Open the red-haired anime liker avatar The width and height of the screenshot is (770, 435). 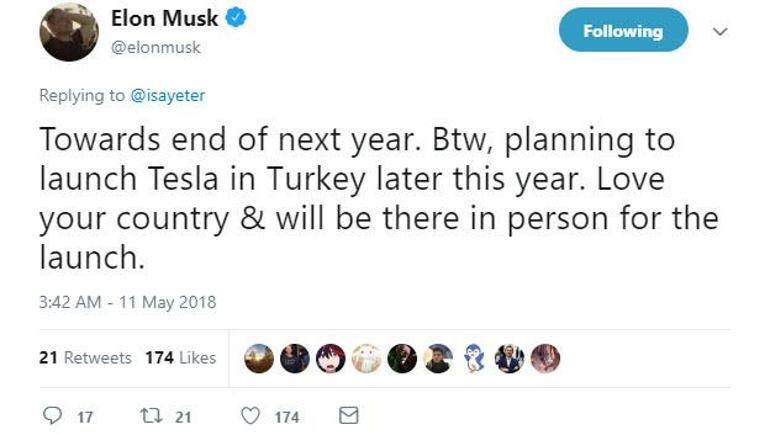click(x=330, y=358)
